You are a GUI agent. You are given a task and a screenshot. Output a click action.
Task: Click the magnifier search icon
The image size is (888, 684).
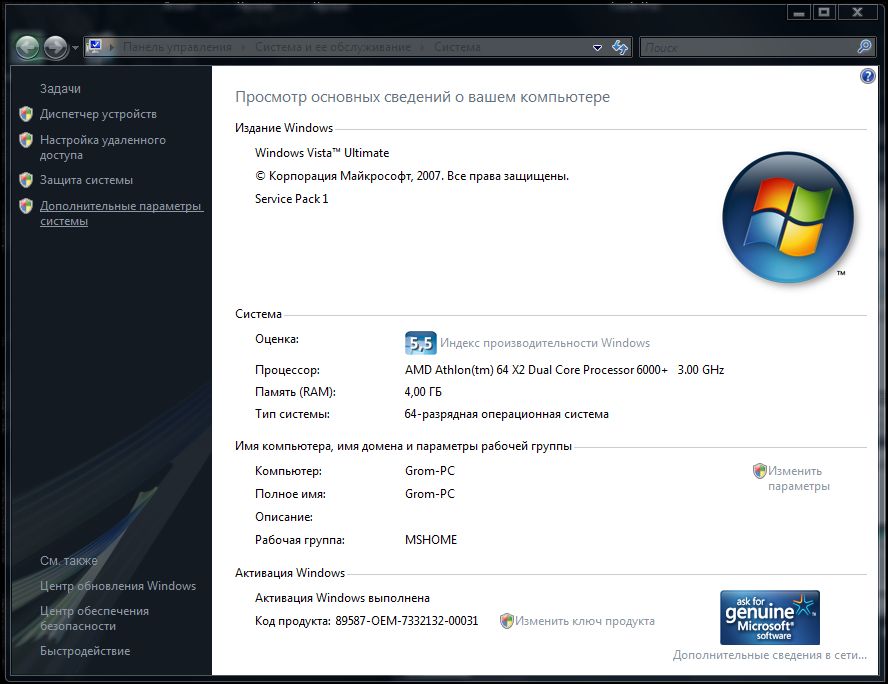point(864,46)
